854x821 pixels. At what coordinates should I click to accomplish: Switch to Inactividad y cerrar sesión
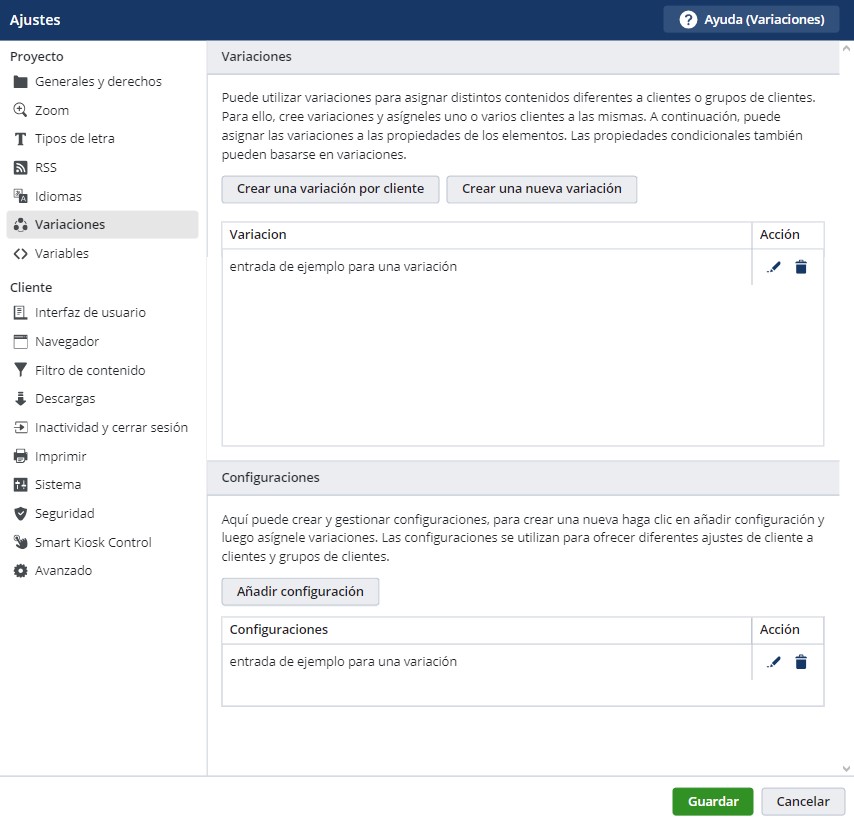[111, 427]
